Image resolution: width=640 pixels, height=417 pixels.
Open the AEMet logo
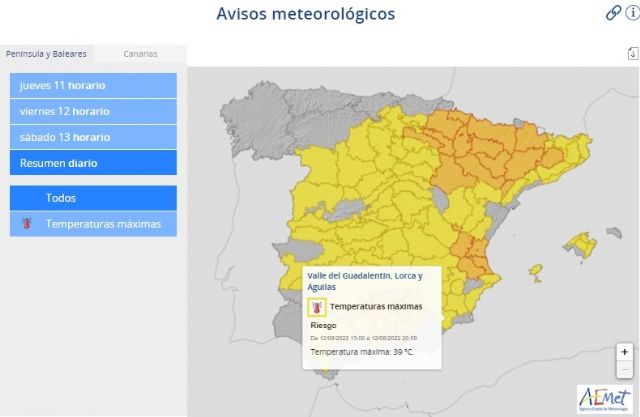pos(604,398)
